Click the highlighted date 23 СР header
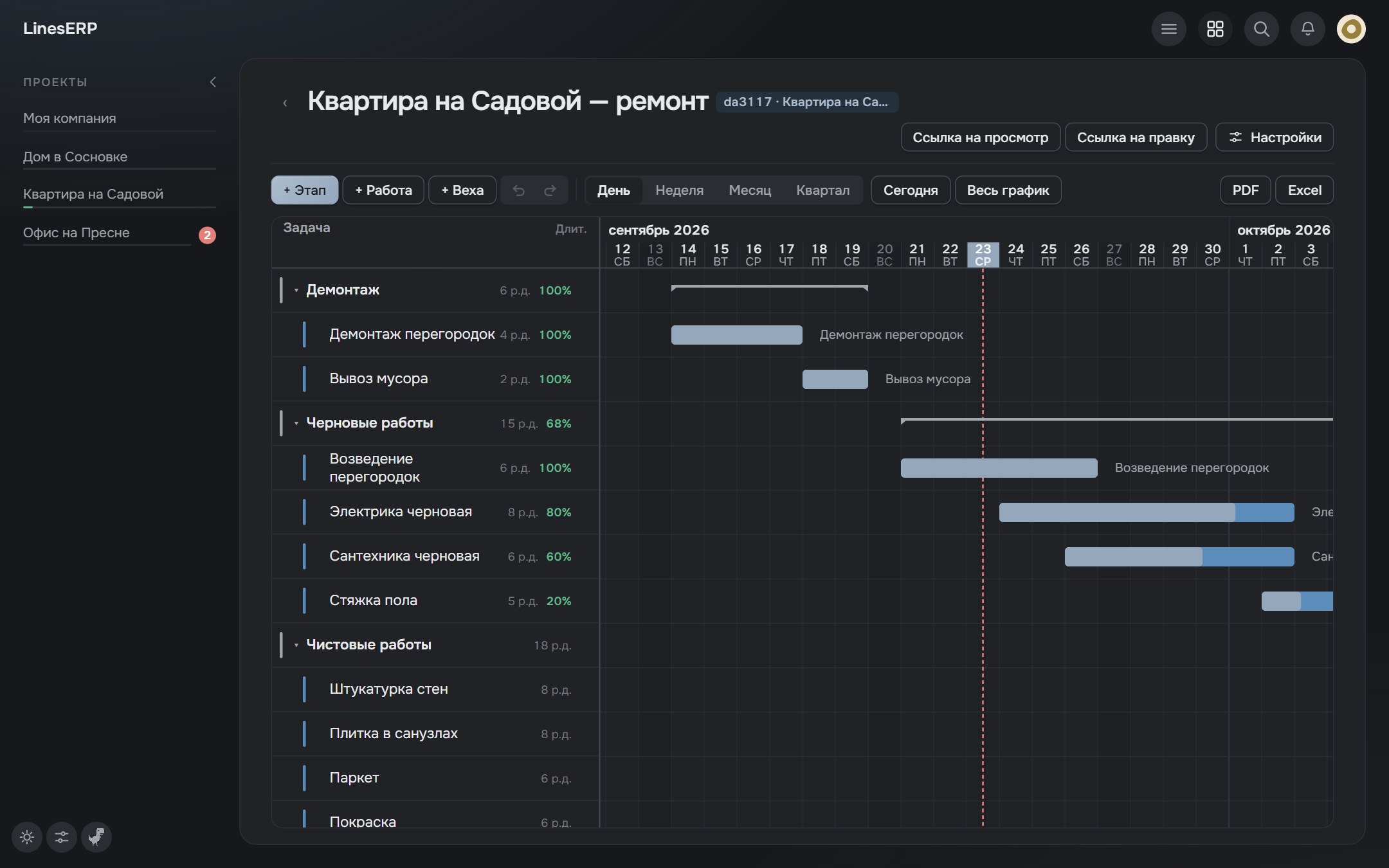The height and width of the screenshot is (868, 1389). point(983,255)
